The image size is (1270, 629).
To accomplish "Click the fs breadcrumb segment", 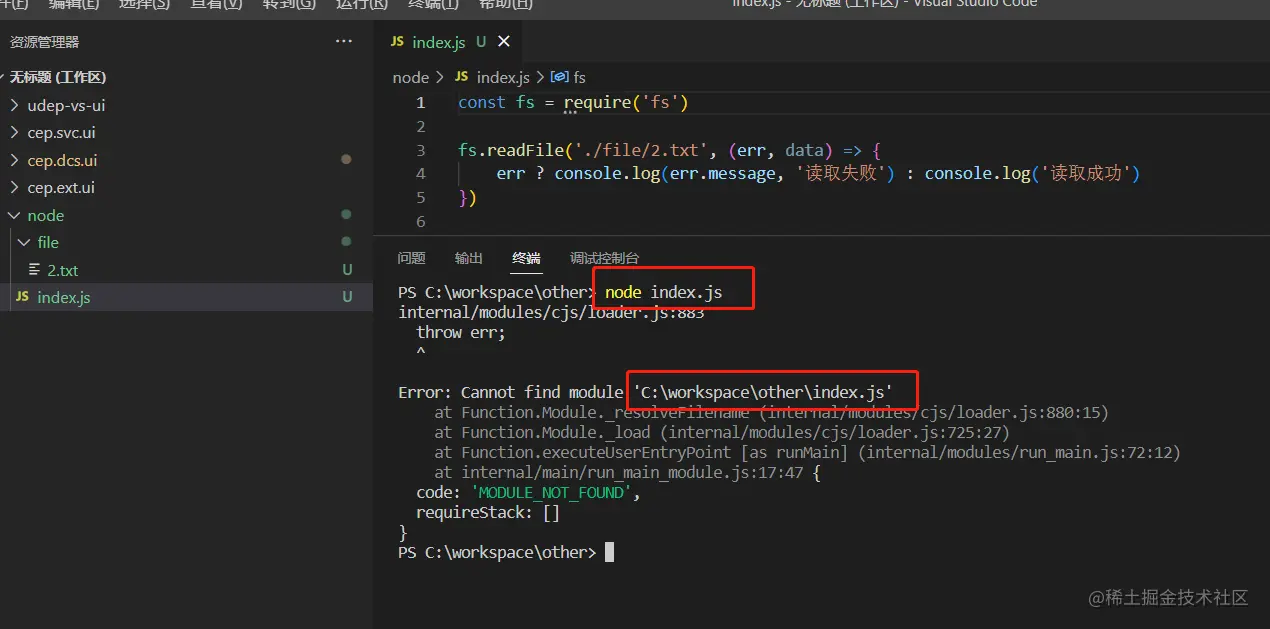I will pos(579,77).
